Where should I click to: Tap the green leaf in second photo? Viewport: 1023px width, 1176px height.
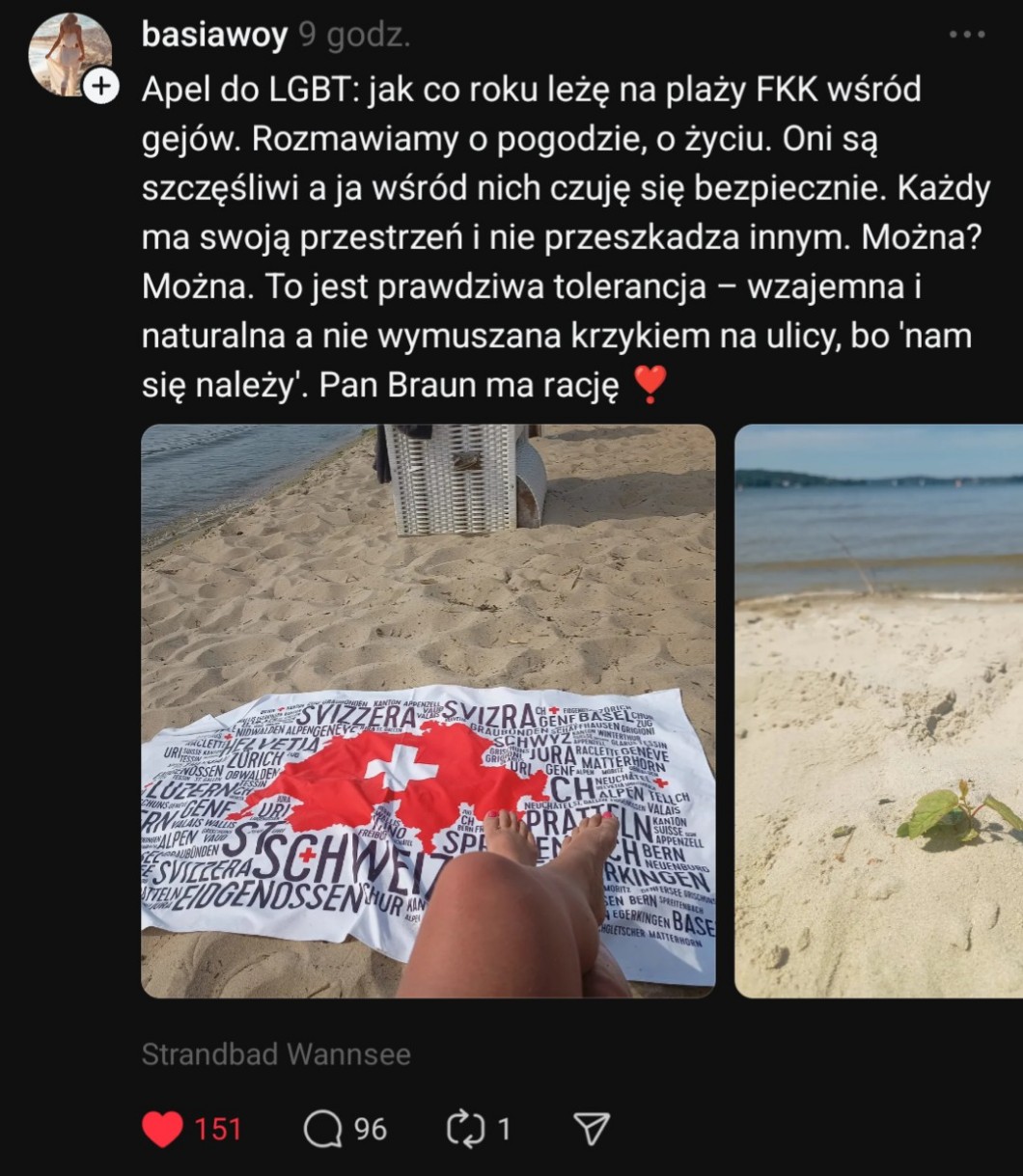point(957,811)
